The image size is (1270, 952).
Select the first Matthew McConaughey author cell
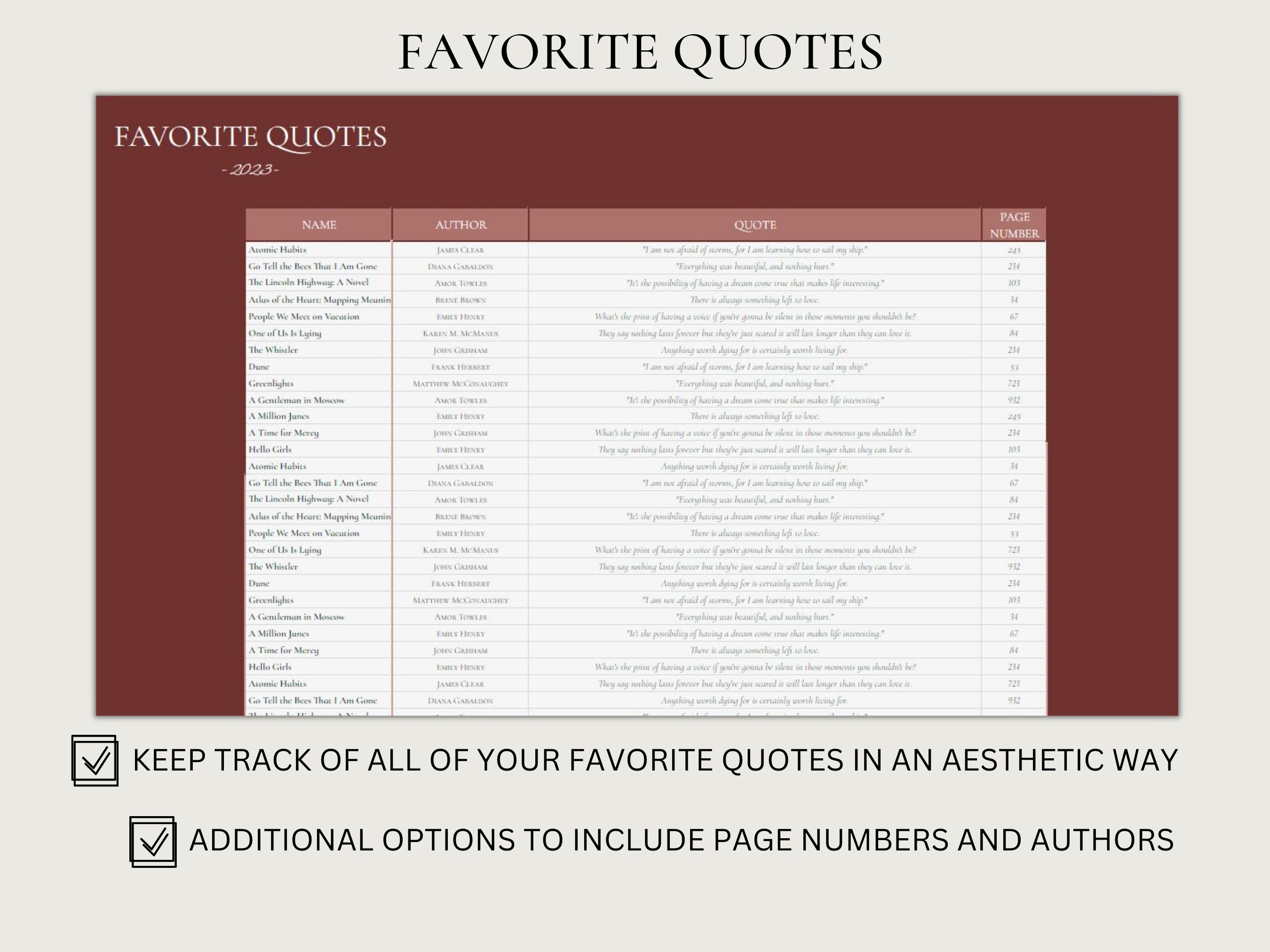pos(460,383)
